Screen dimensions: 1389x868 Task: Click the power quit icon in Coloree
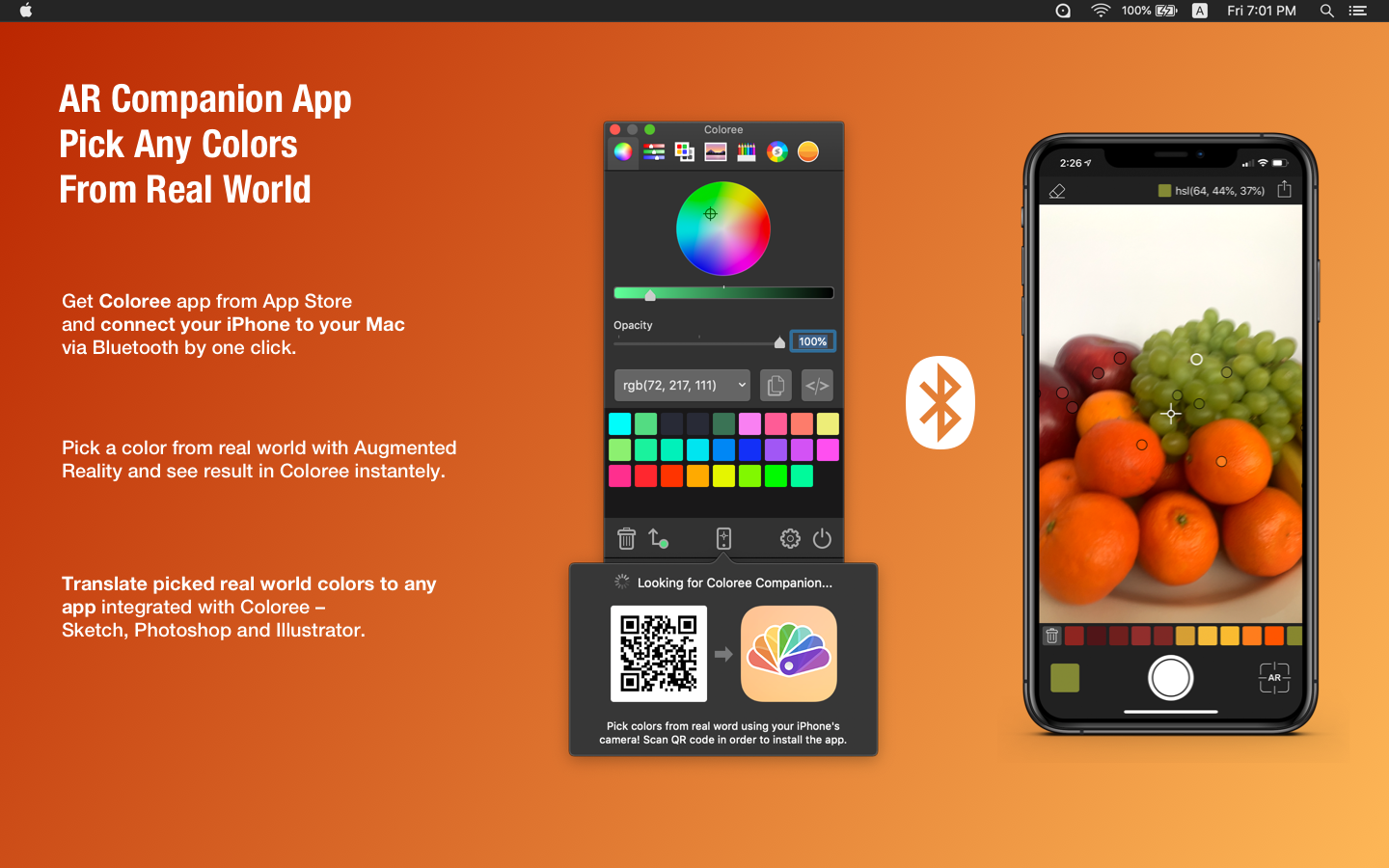(822, 538)
